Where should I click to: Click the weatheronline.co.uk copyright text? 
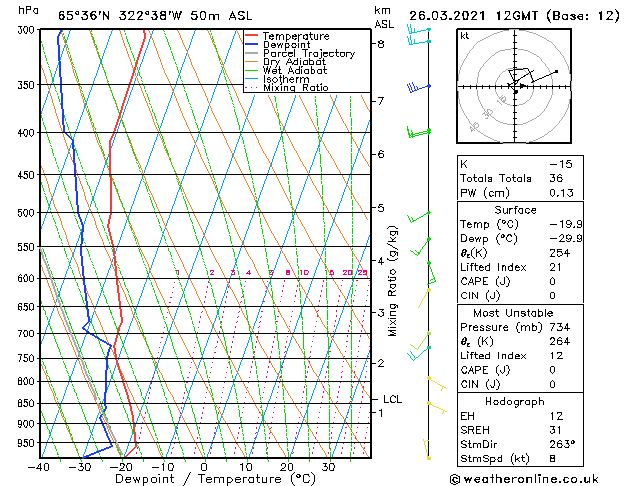pyautogui.click(x=524, y=479)
